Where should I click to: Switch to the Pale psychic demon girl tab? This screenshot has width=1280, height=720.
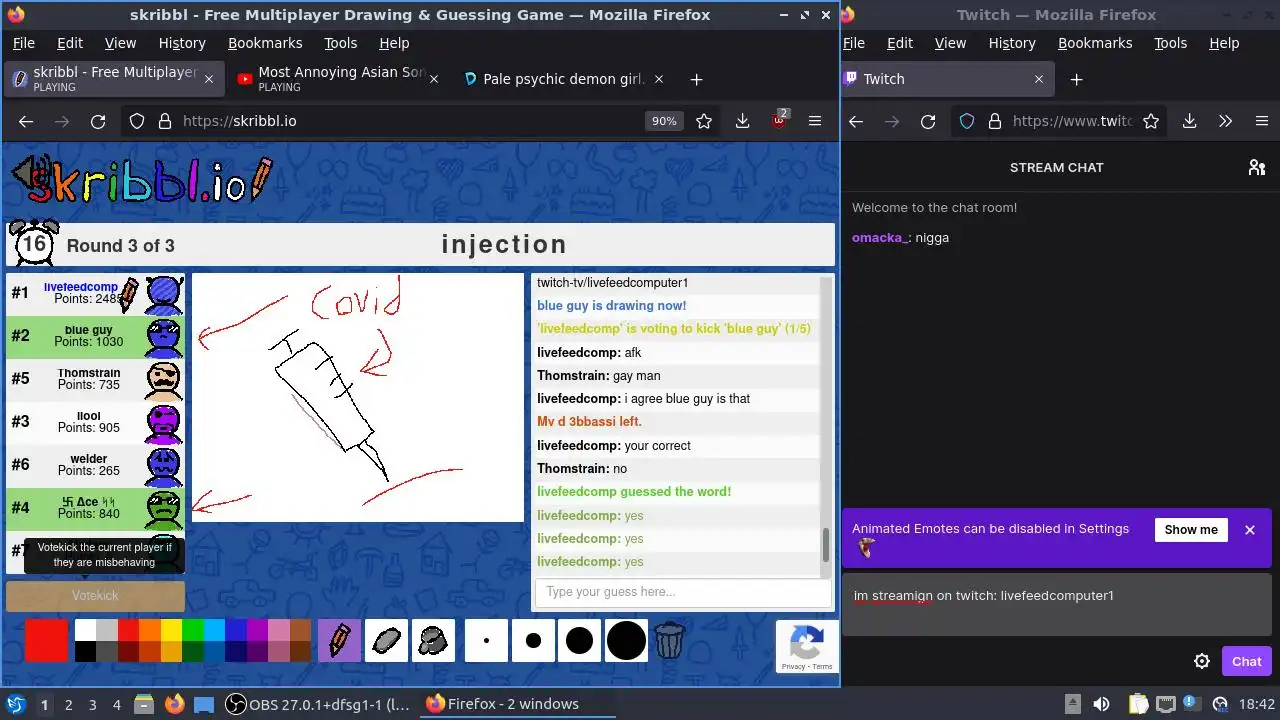(x=564, y=79)
